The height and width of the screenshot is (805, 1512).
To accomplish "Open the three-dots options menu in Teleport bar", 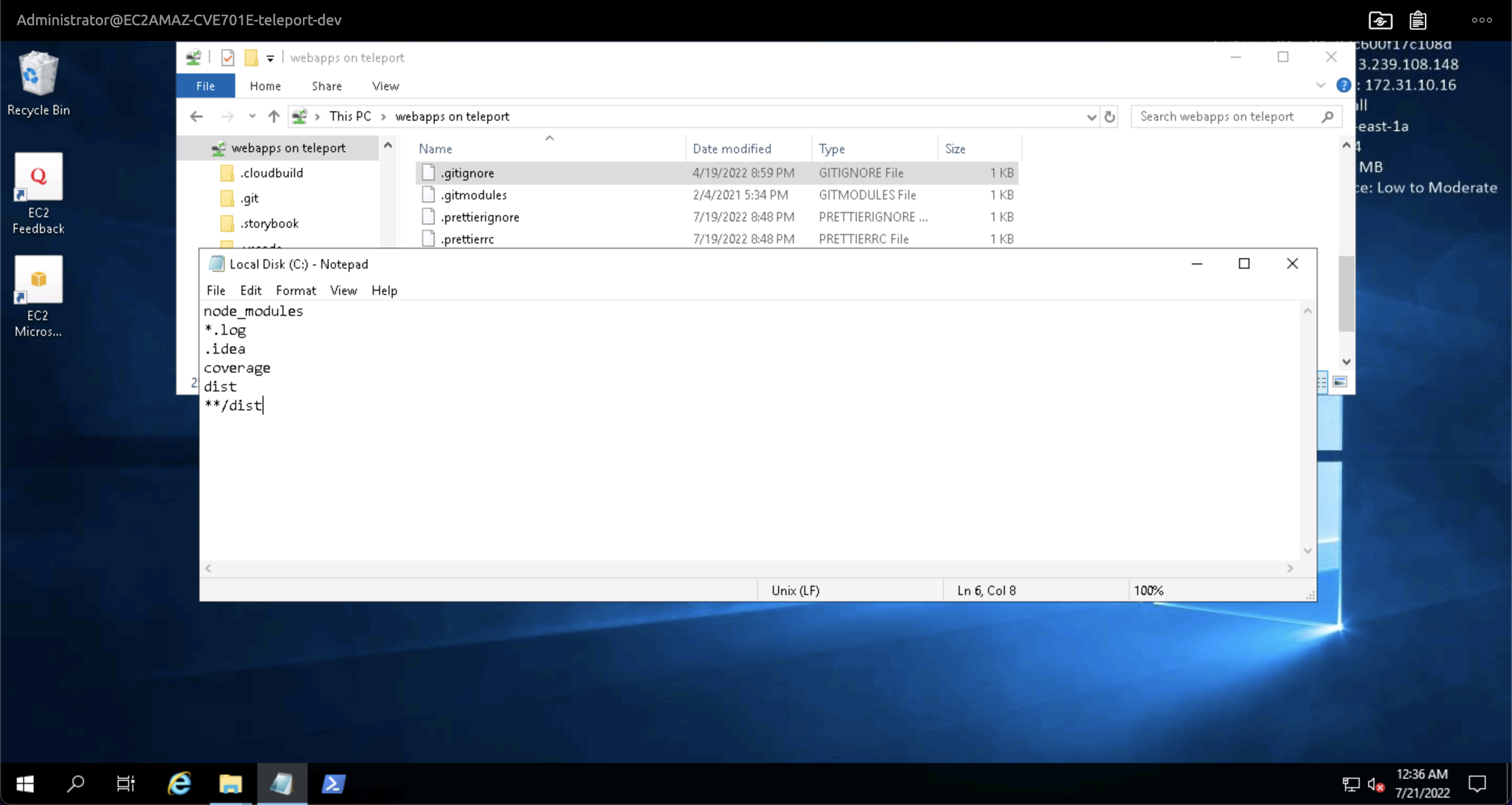I will 1482,20.
